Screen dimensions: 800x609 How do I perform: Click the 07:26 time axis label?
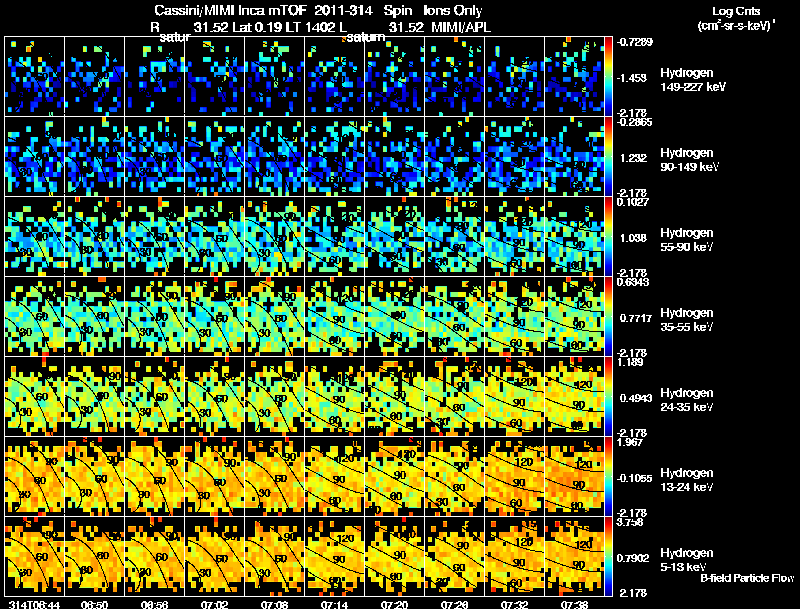coord(455,605)
